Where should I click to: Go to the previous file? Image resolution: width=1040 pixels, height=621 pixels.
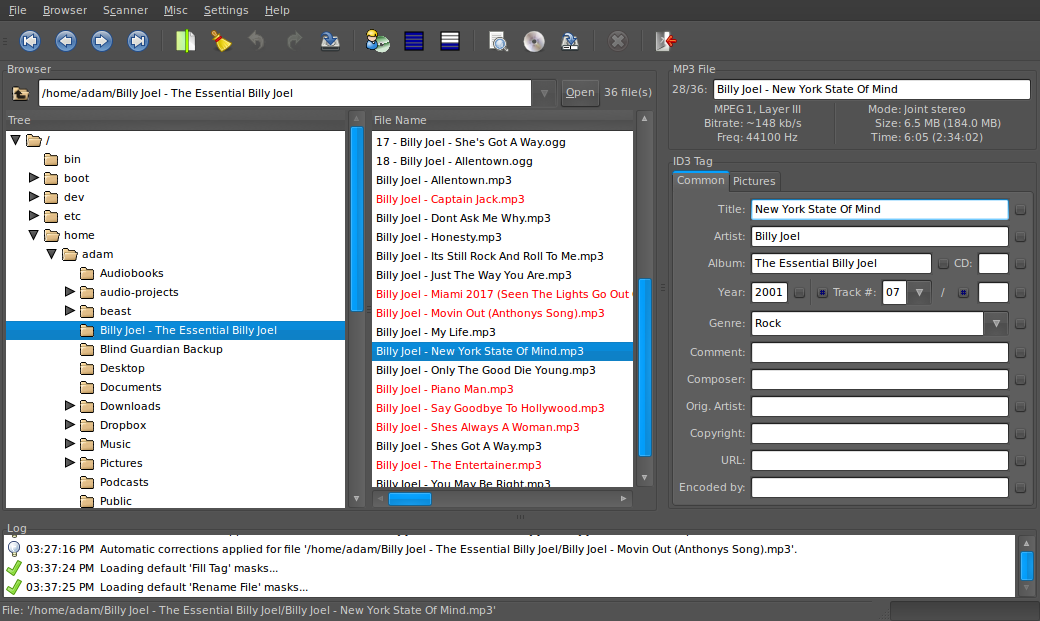pyautogui.click(x=66, y=41)
